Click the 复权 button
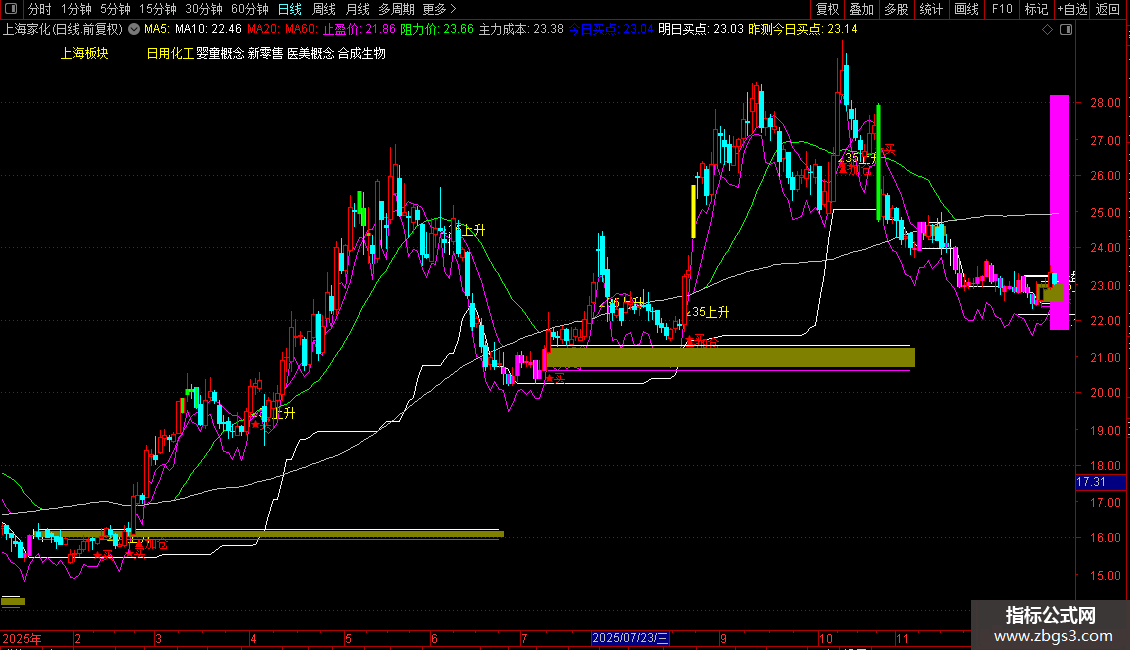Viewport: 1130px width, 650px height. pyautogui.click(x=827, y=9)
